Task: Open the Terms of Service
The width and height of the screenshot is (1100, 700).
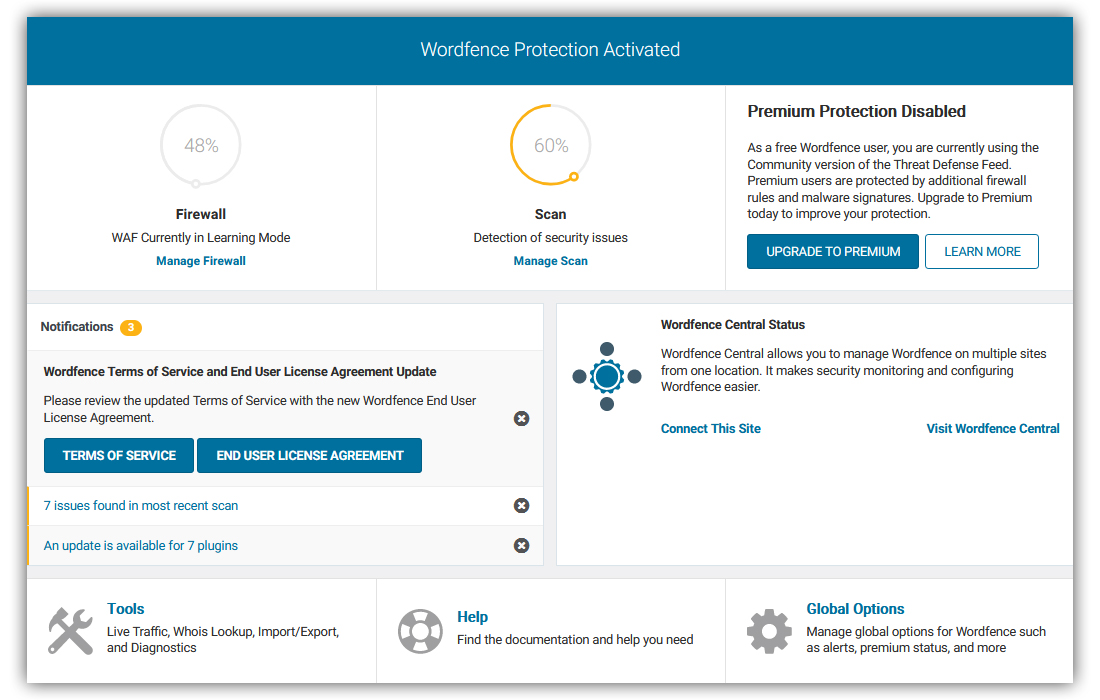Action: (x=119, y=456)
